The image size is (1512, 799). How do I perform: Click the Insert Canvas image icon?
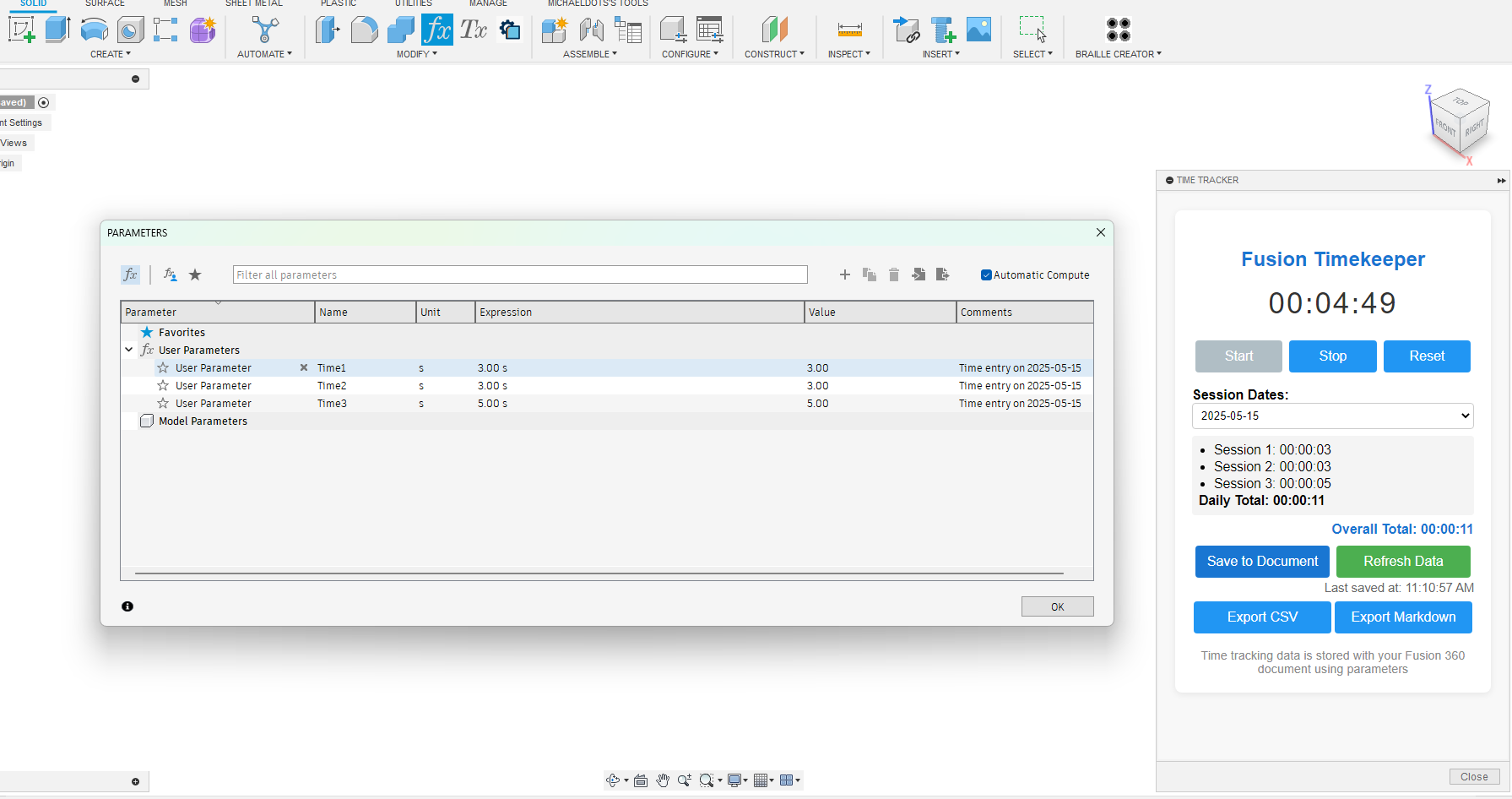pyautogui.click(x=978, y=30)
